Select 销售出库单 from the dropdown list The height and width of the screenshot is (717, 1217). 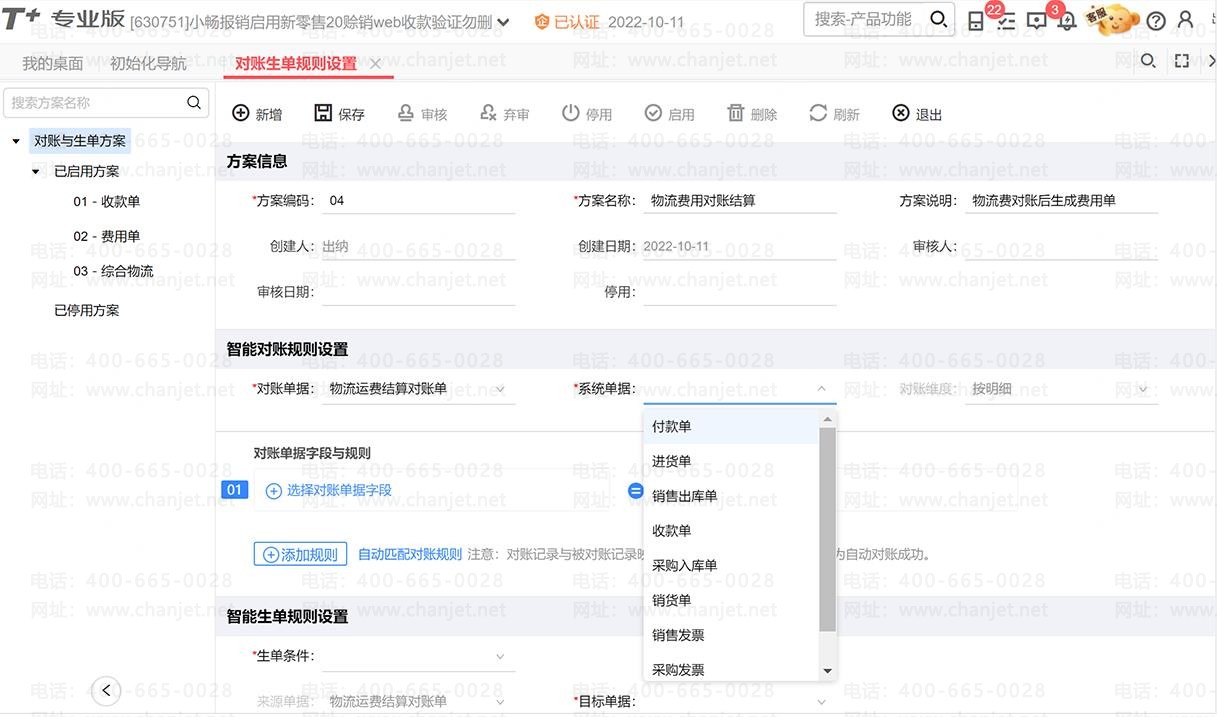685,496
